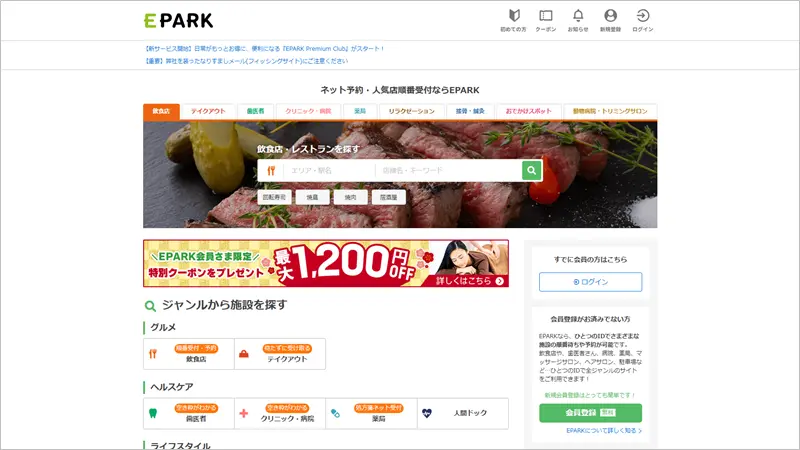Click the 新規登録 user registration icon

610,21
